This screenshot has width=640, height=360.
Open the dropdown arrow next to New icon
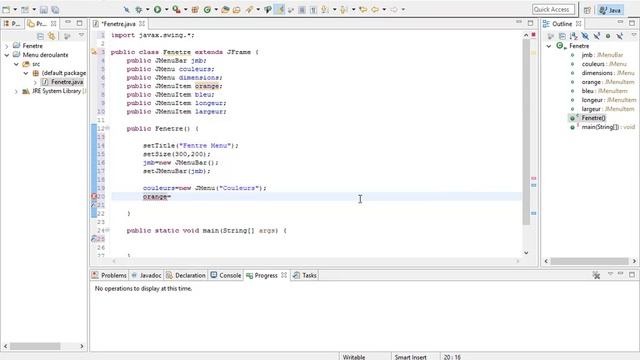coord(15,10)
